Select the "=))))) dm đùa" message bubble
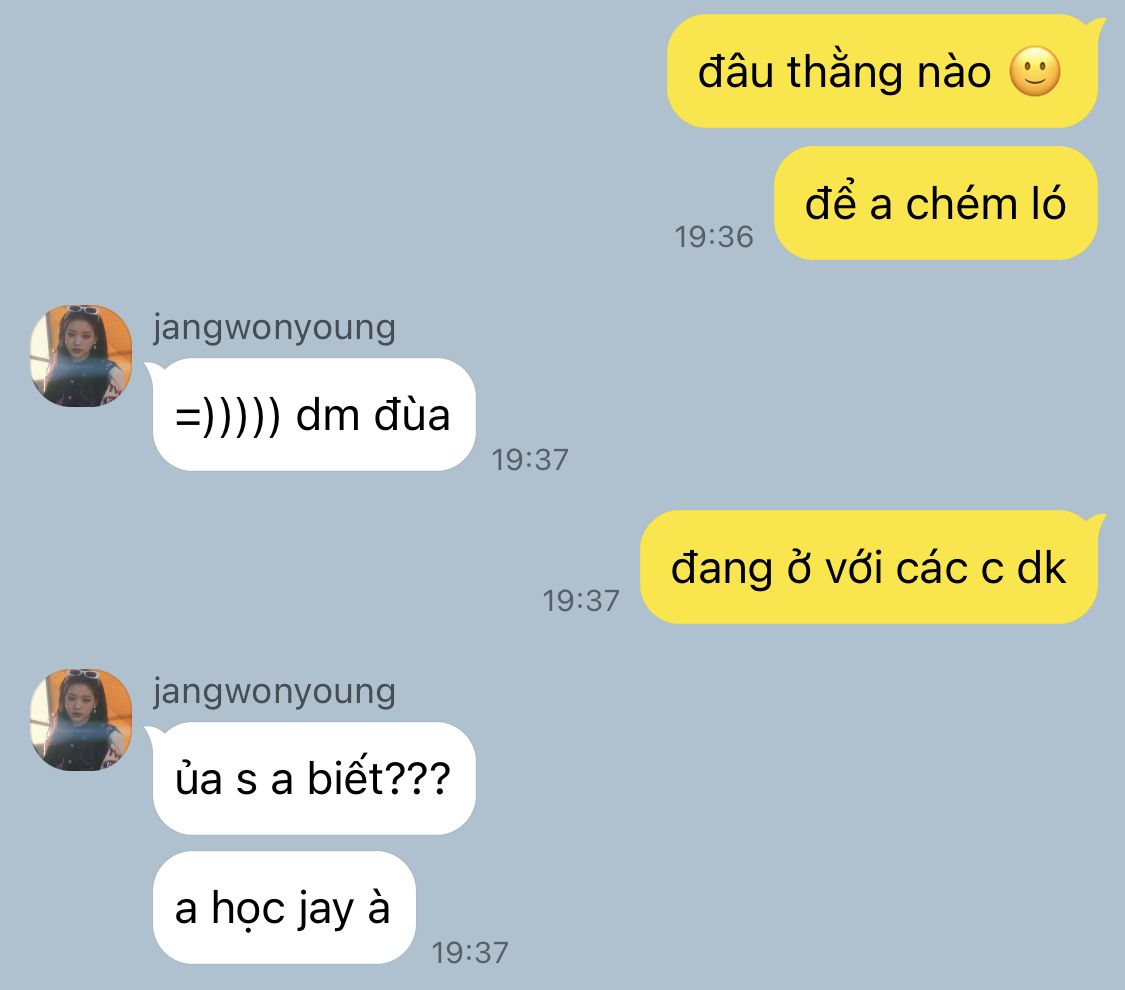This screenshot has height=990, width=1125. [314, 415]
